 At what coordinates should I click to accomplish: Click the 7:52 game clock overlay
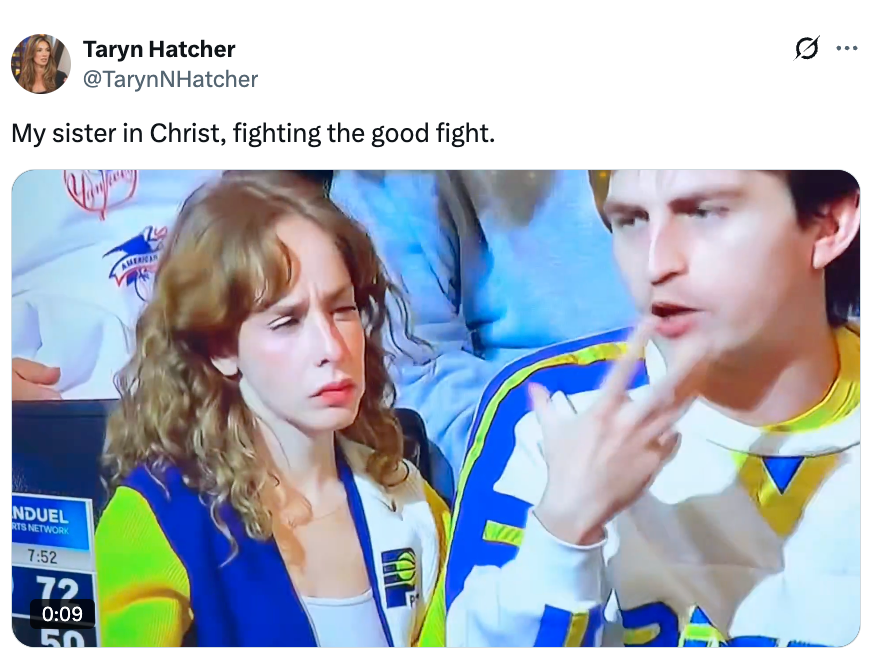tap(42, 557)
